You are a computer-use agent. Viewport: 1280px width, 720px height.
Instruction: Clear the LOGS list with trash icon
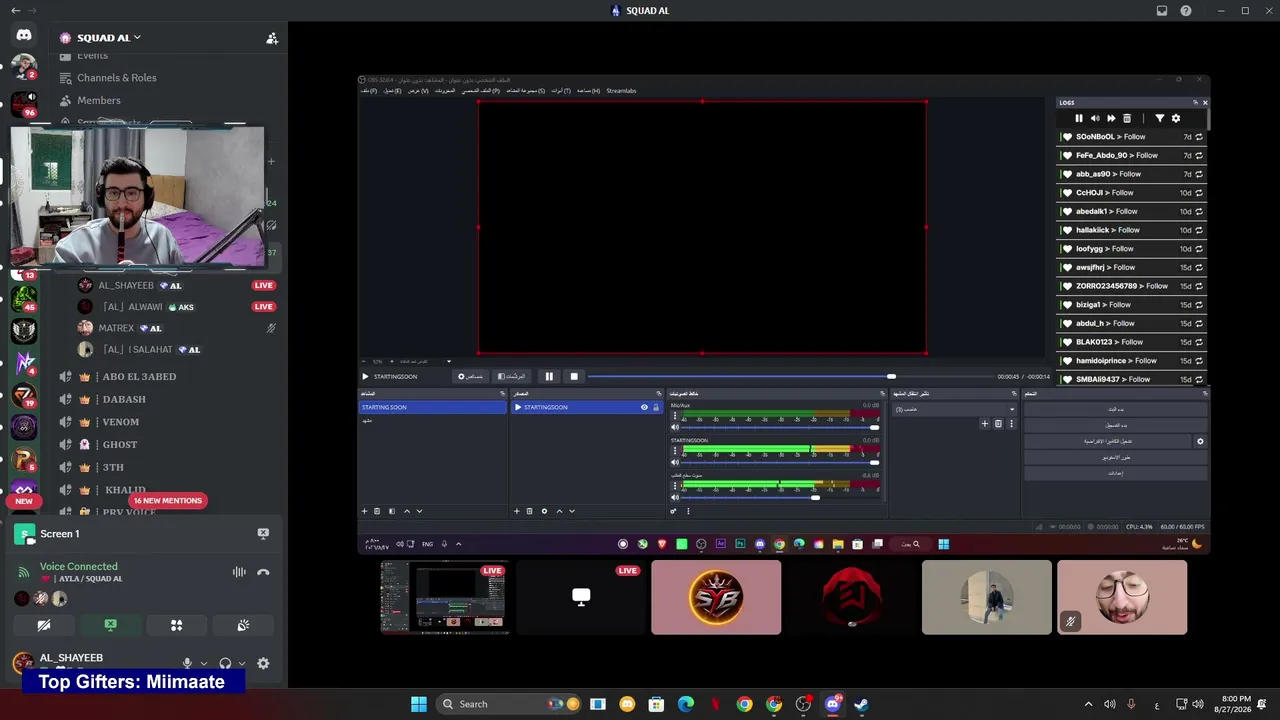pyautogui.click(x=1127, y=118)
